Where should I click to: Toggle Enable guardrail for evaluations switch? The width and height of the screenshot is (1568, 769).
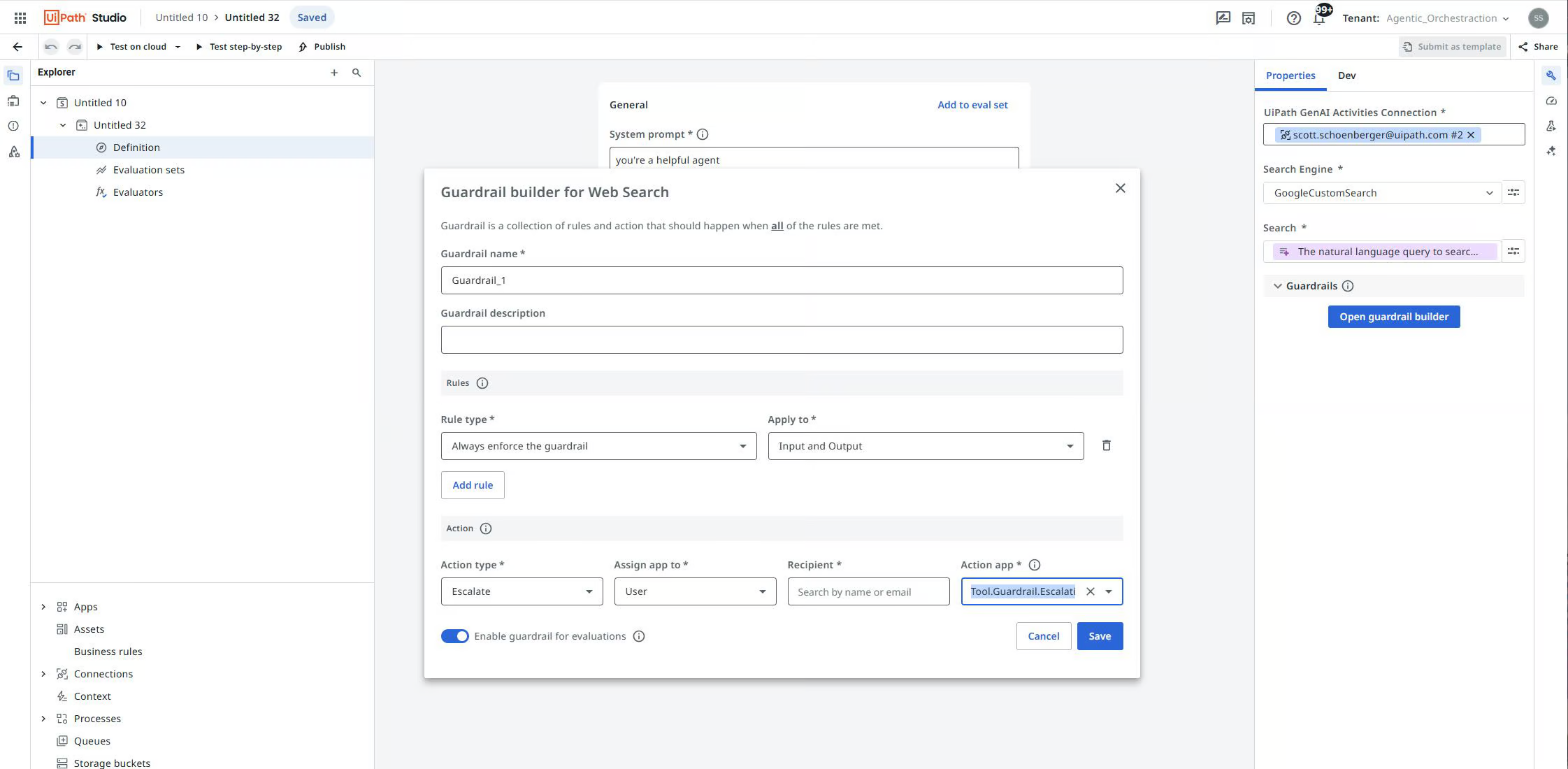pyautogui.click(x=454, y=636)
